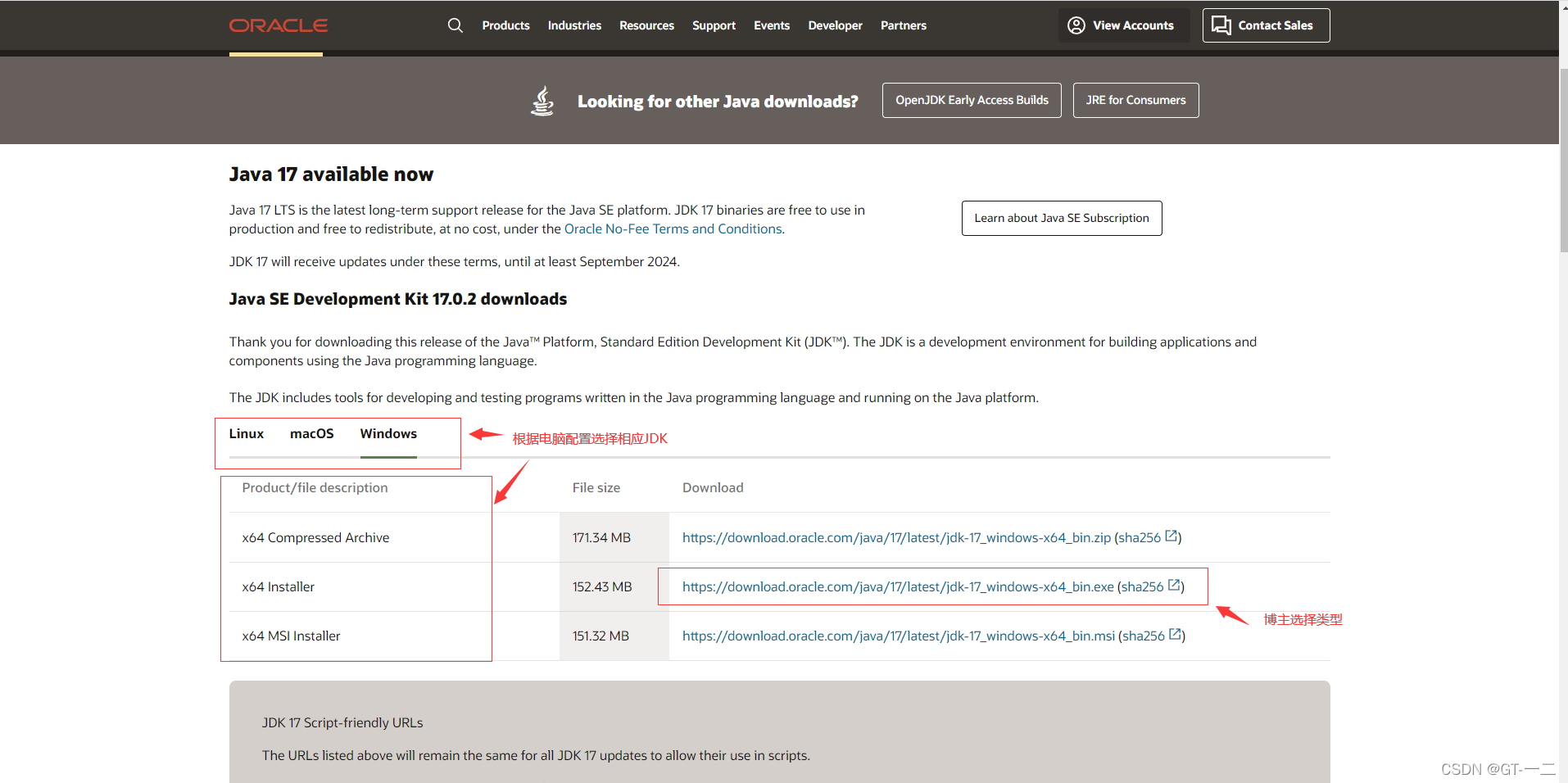Open Oracle No-Fee Terms and Conditions link

pyautogui.click(x=673, y=229)
